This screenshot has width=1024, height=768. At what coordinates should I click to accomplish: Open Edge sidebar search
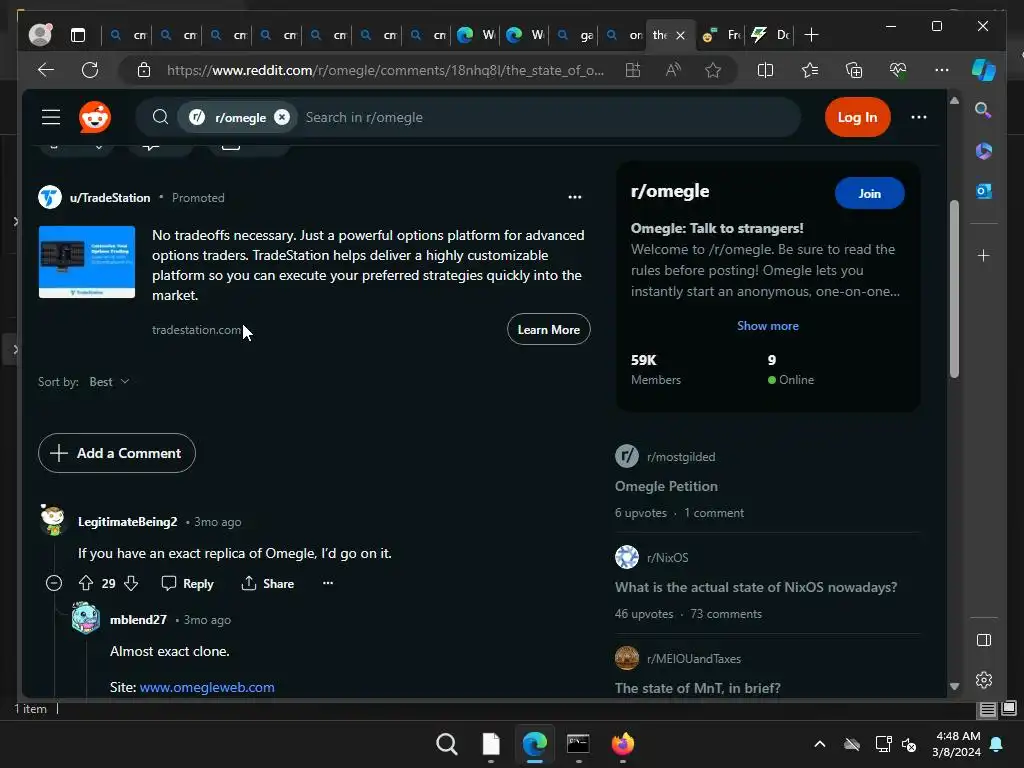click(x=984, y=110)
